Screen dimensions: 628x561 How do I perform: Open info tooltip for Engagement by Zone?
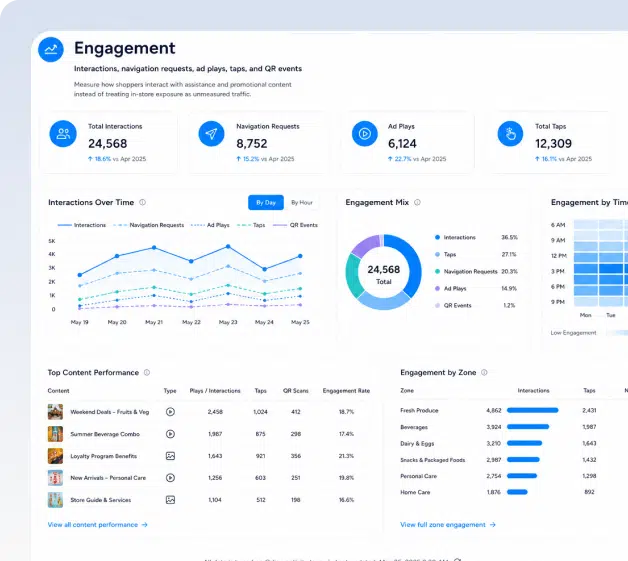484,372
